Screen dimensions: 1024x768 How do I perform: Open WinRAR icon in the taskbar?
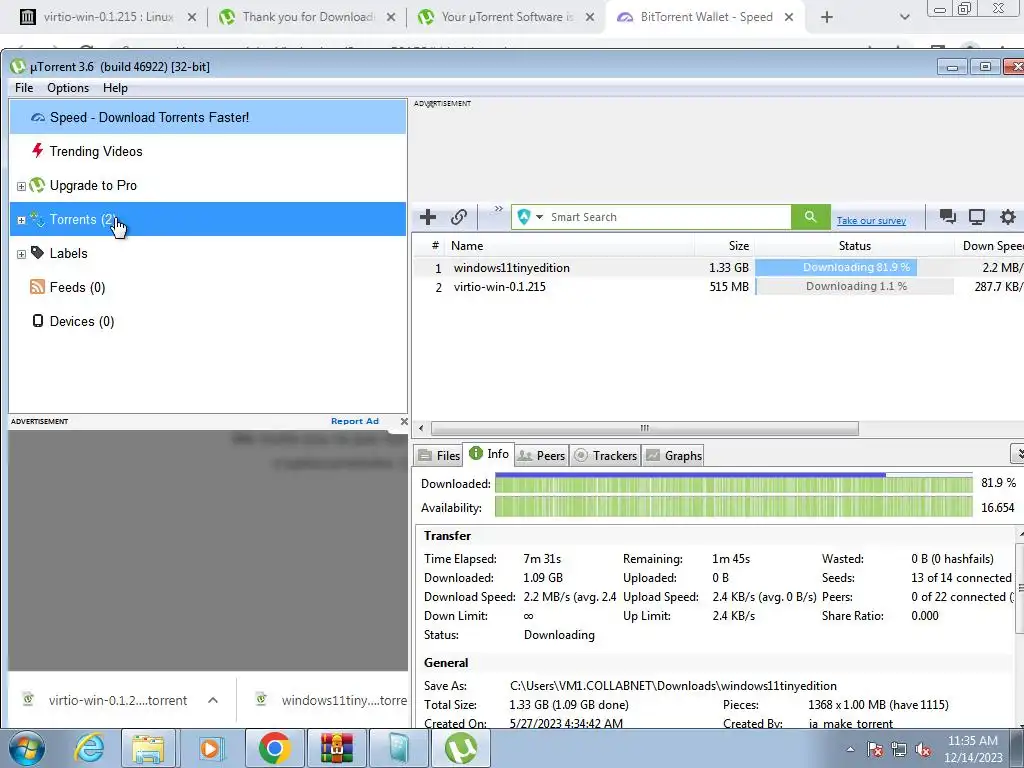(336, 748)
